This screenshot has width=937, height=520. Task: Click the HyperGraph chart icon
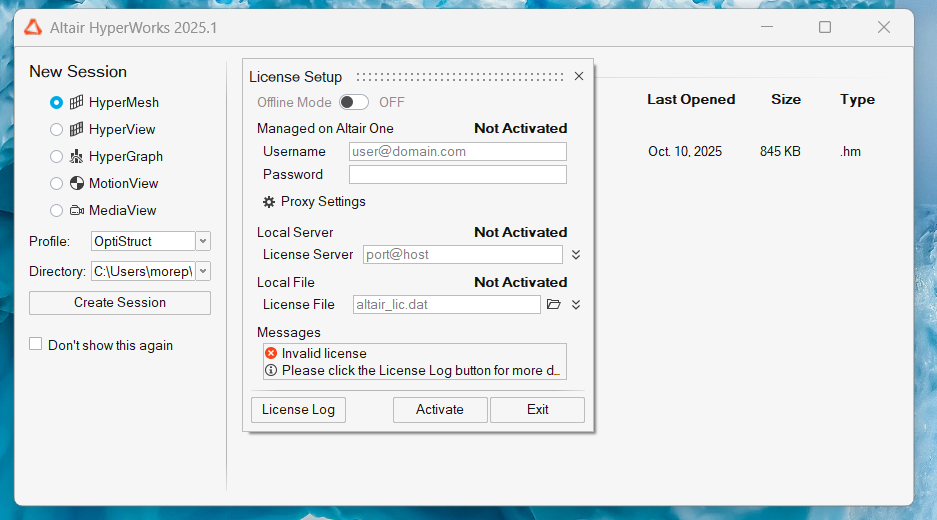[x=76, y=157]
